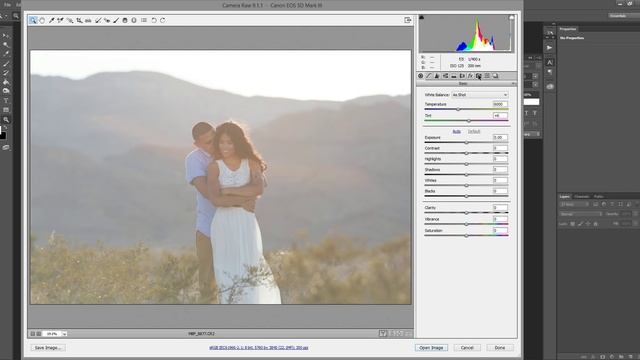Click the zoom out minus button below preview
Screen dimensions: 640x360
[33, 334]
